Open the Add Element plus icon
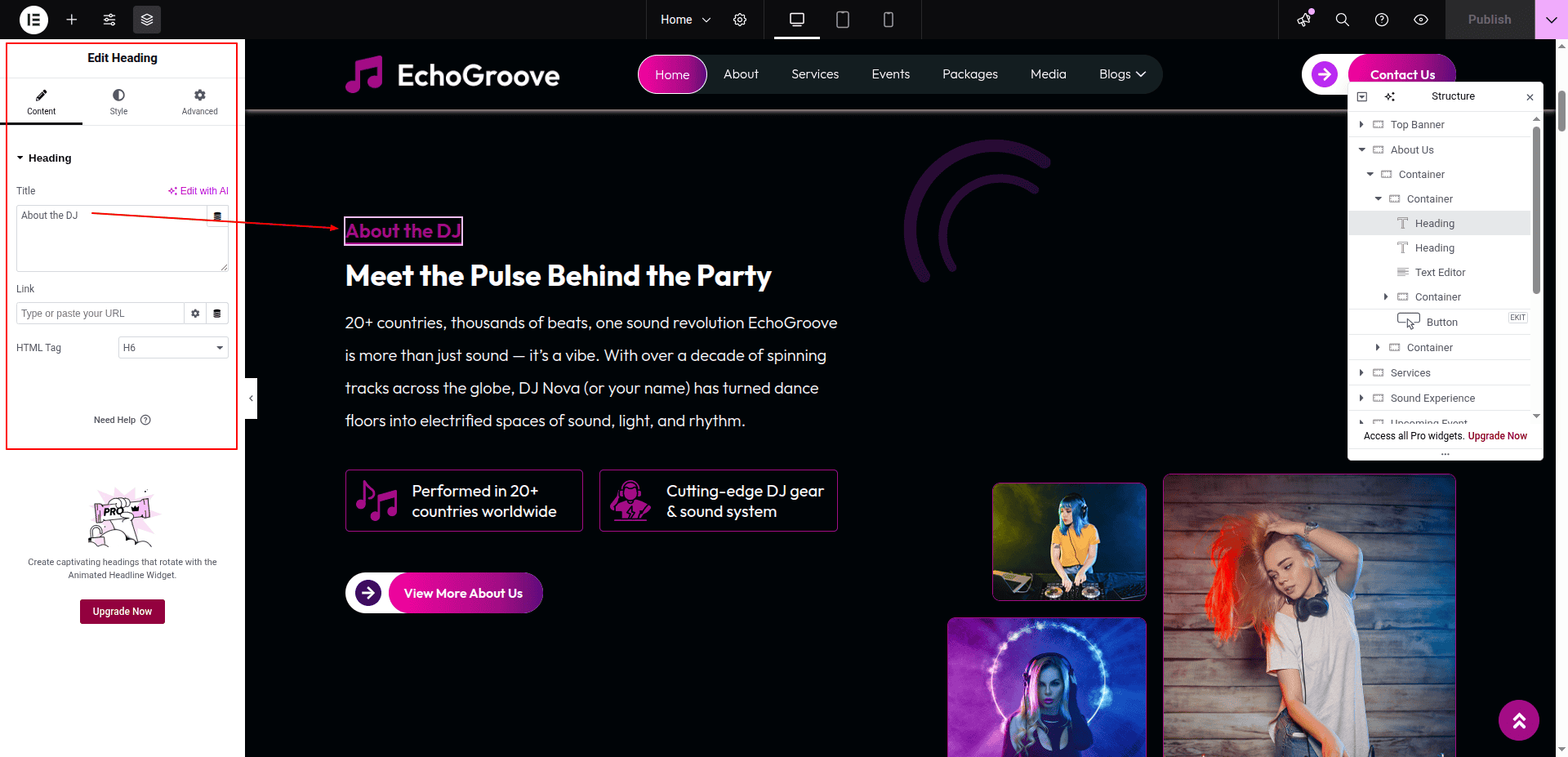Image resolution: width=1568 pixels, height=757 pixels. [72, 20]
